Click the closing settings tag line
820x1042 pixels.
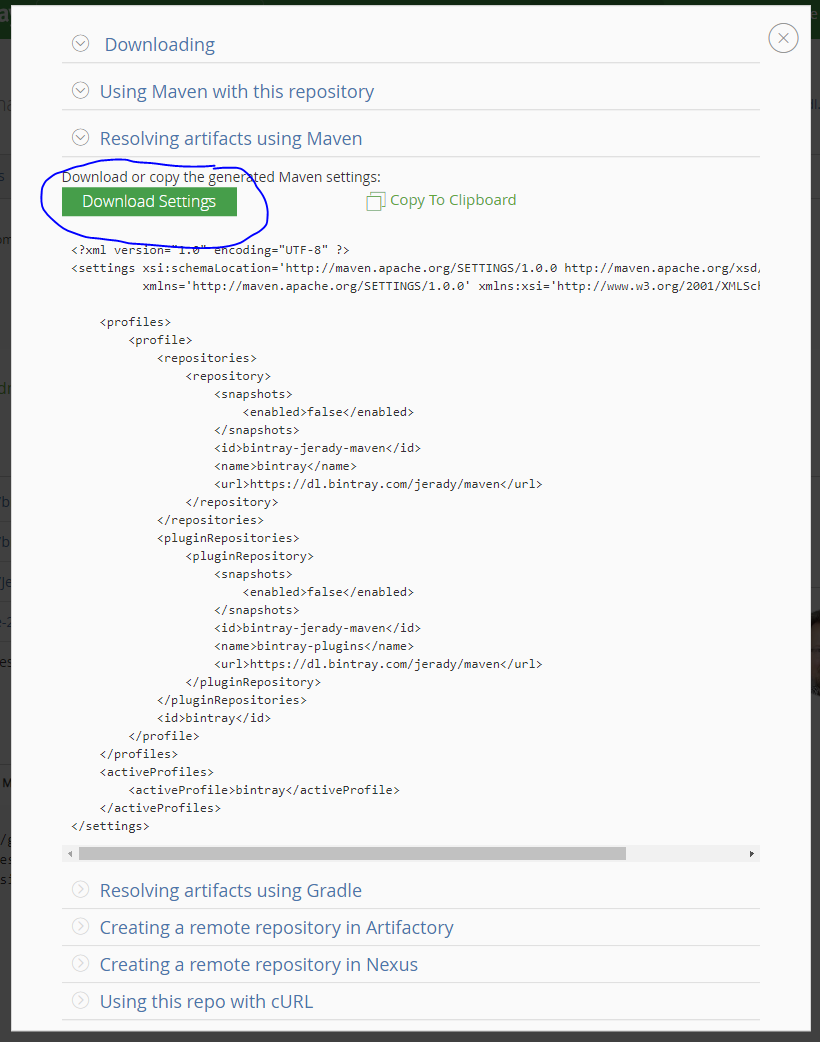pos(110,826)
